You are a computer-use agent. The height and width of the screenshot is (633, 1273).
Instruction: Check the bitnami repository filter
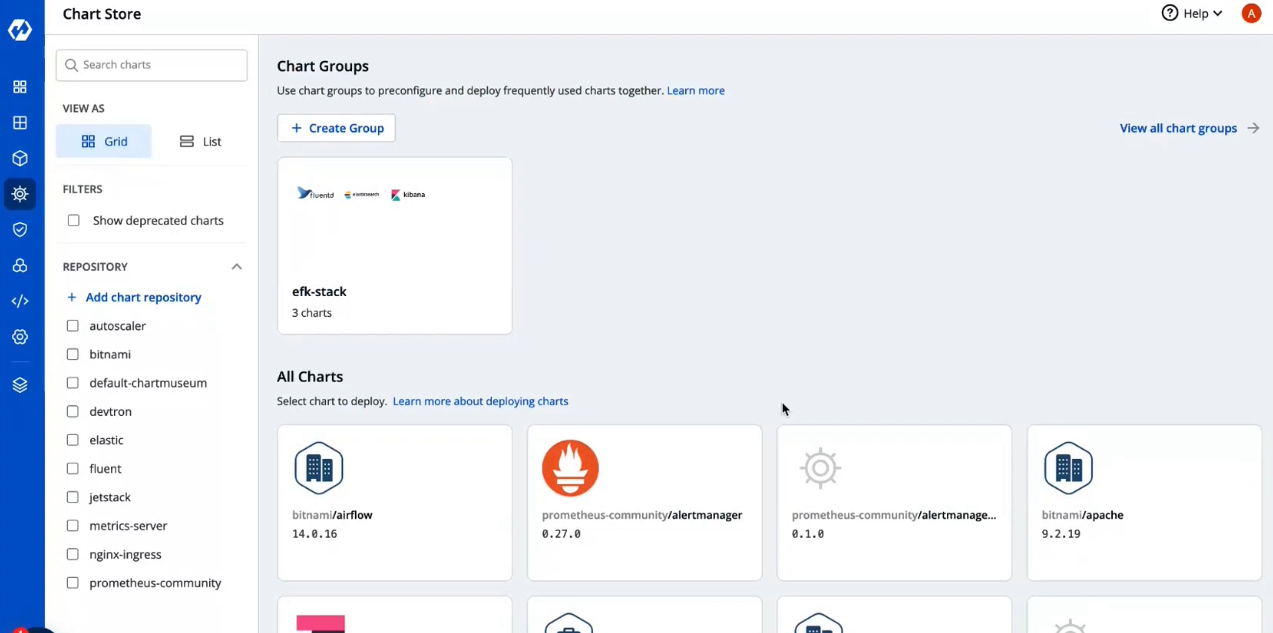pos(73,355)
